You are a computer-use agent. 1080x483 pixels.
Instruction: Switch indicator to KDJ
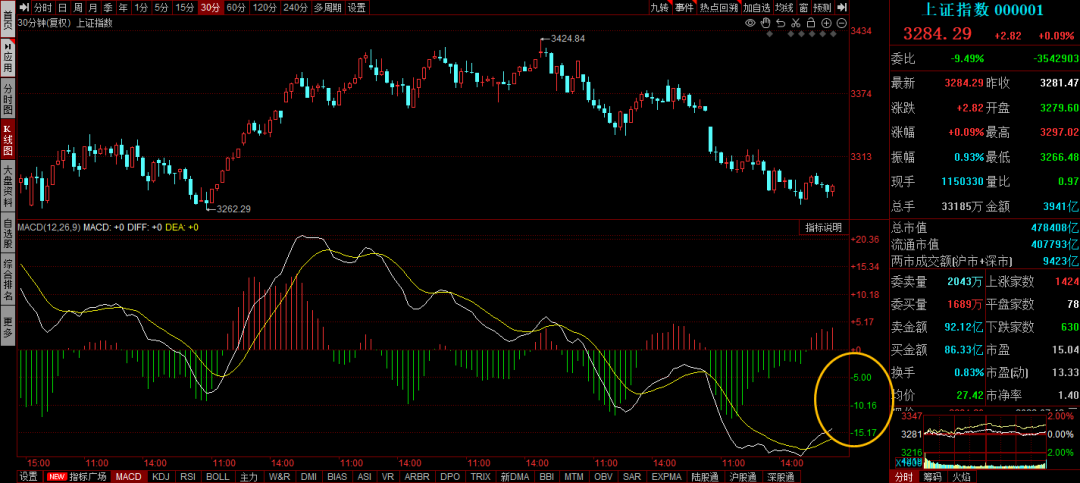[161, 477]
